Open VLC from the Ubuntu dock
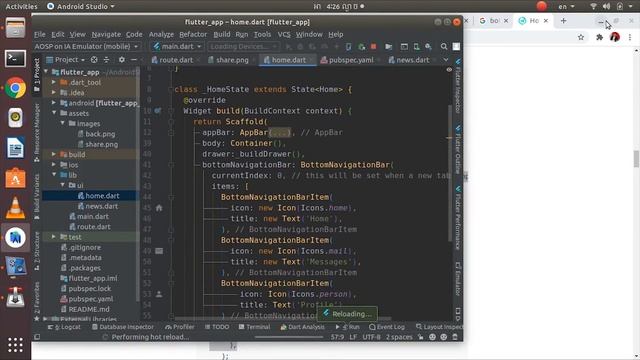Viewport: 640px width, 360px height. pyautogui.click(x=16, y=207)
